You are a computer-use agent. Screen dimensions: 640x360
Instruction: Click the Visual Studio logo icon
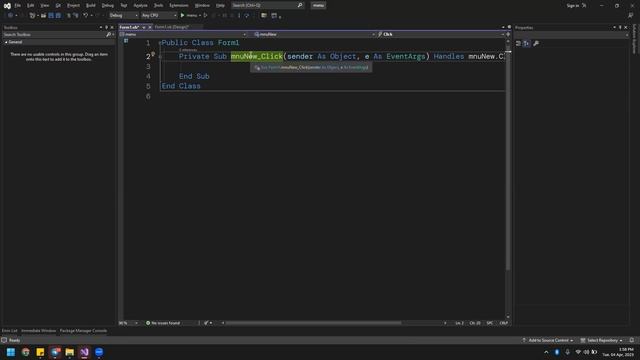click(x=7, y=6)
